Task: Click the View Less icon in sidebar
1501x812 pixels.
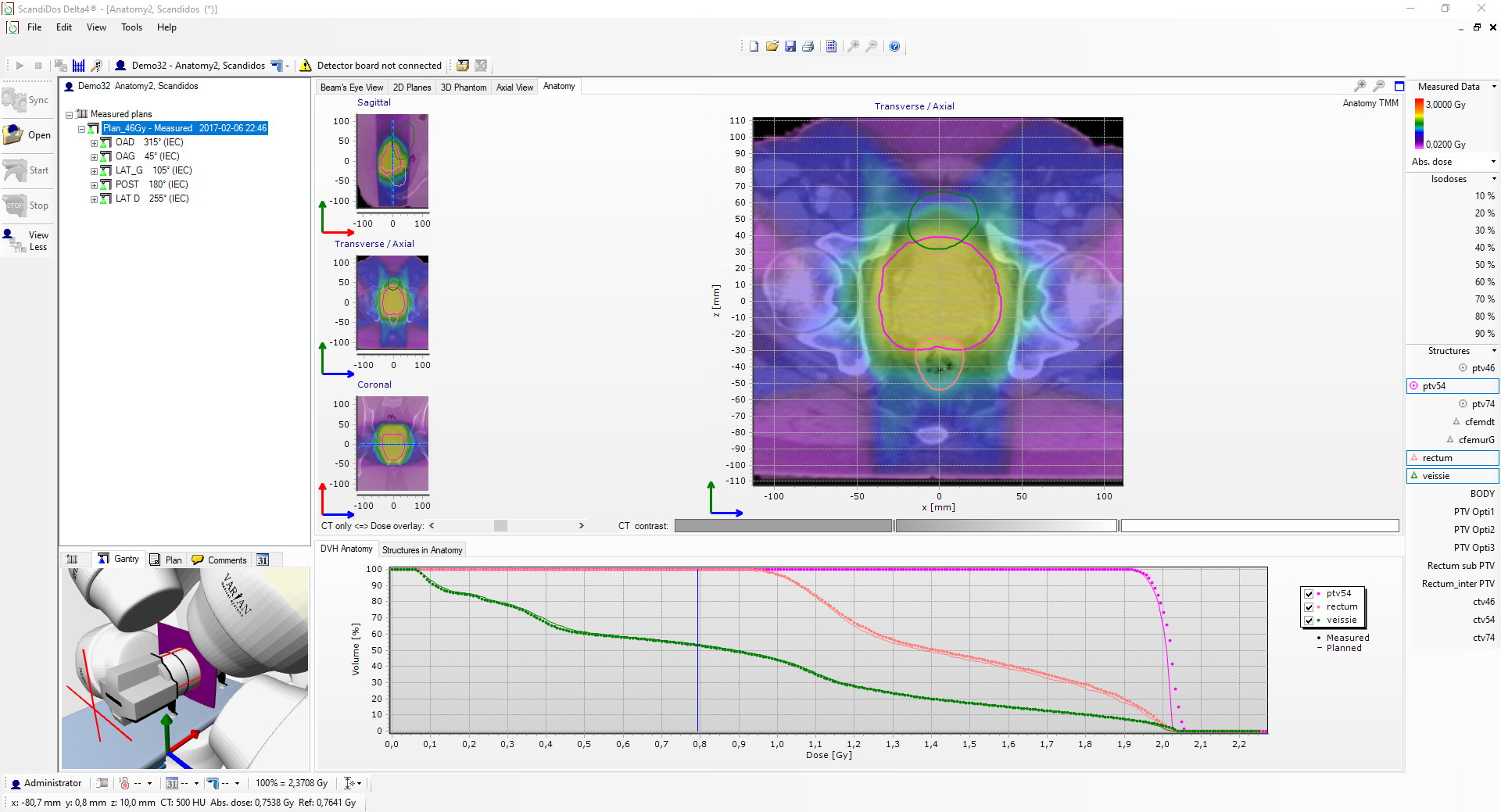Action: click(15, 241)
